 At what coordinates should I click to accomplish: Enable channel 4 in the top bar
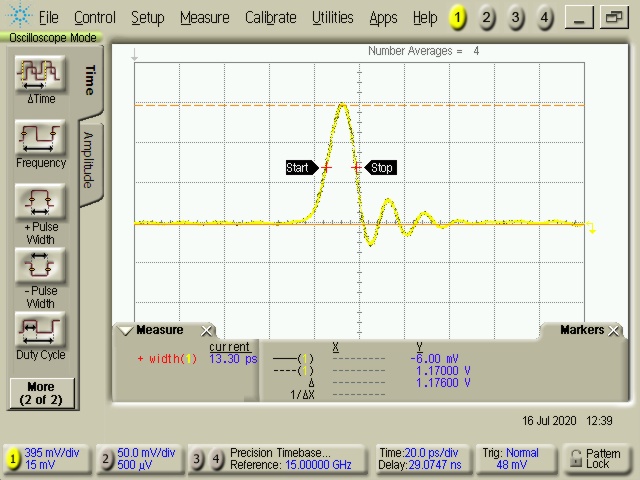pyautogui.click(x=544, y=18)
